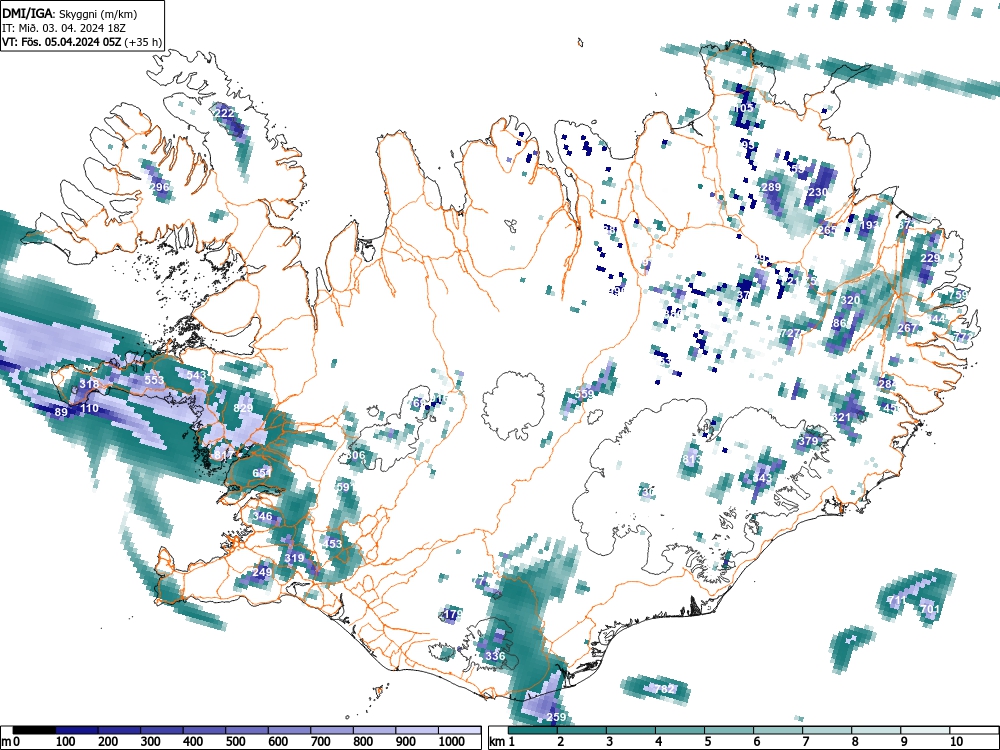Click the black 0–100 m legend swatch
Viewport: 1000px width, 750px height.
pyautogui.click(x=34, y=730)
